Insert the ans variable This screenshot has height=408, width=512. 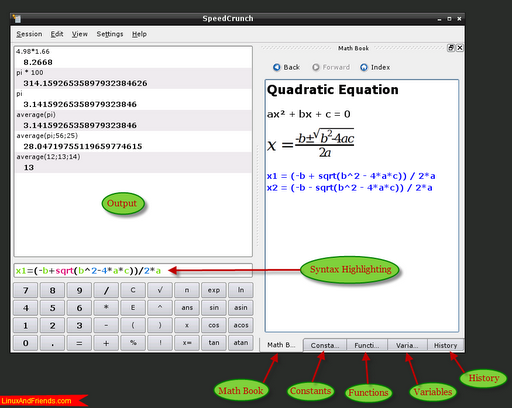coord(187,308)
